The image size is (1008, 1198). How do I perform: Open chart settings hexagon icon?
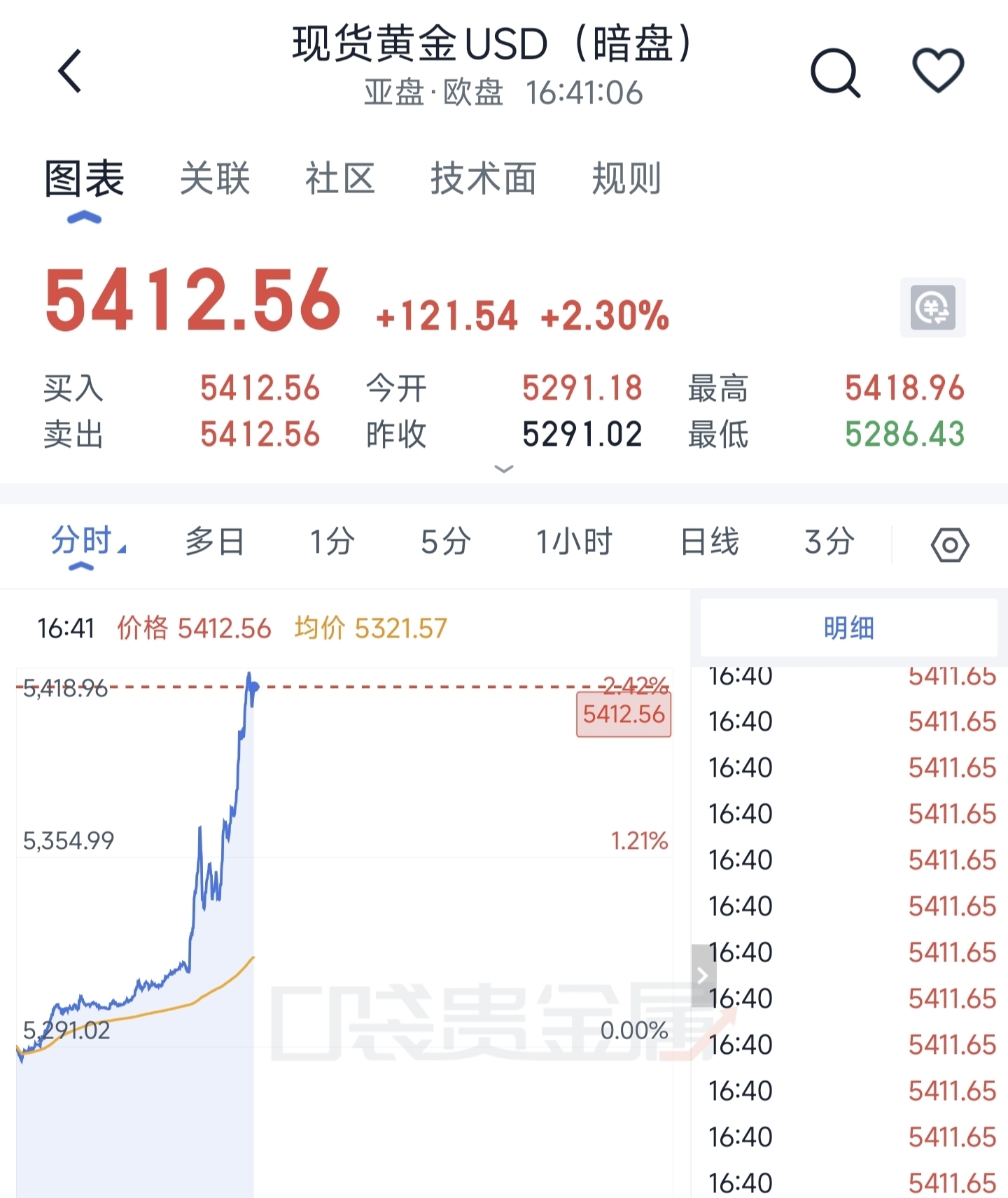pos(950,544)
